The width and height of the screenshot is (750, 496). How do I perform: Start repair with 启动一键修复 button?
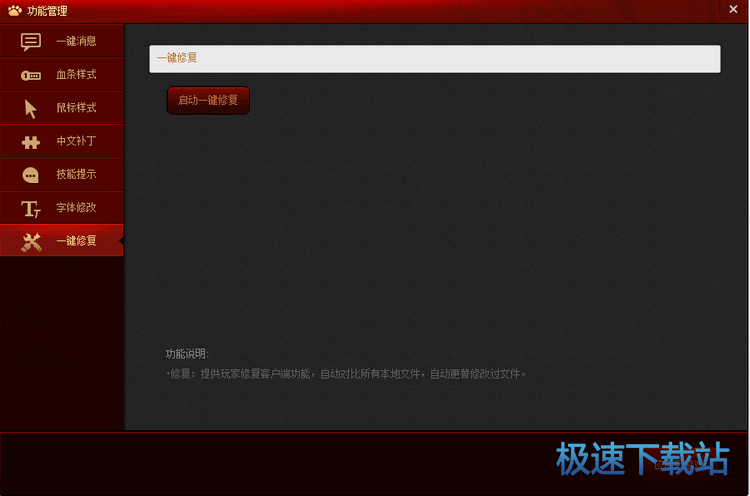click(x=208, y=100)
